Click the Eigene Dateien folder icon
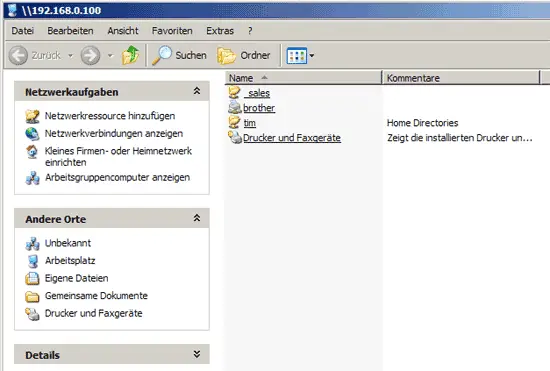The width and height of the screenshot is (550, 371). pos(32,278)
